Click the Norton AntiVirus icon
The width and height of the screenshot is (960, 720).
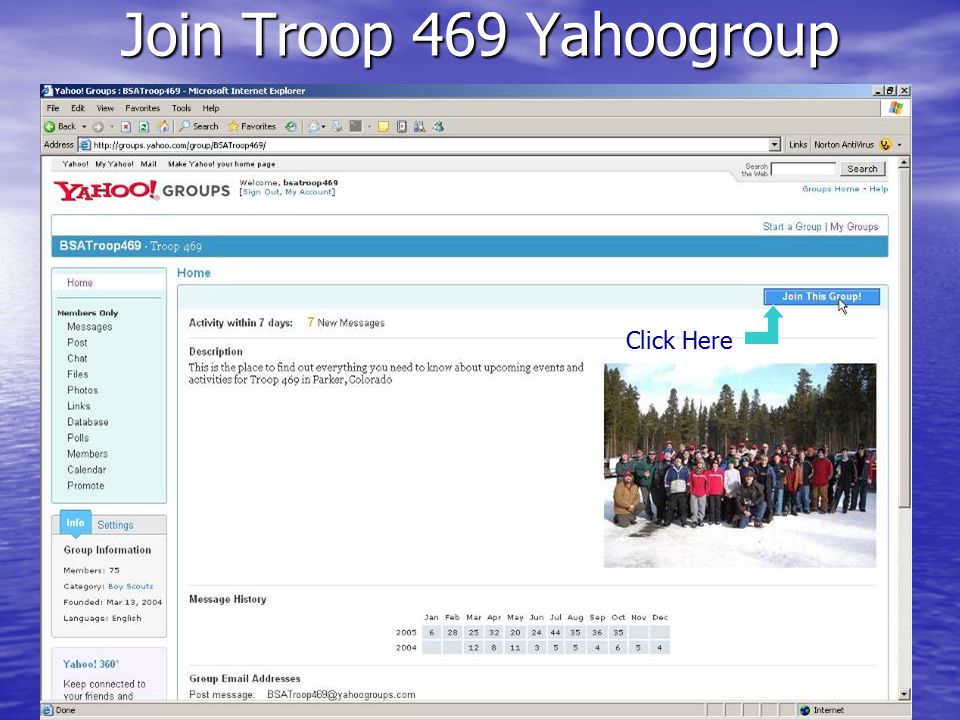[x=885, y=144]
